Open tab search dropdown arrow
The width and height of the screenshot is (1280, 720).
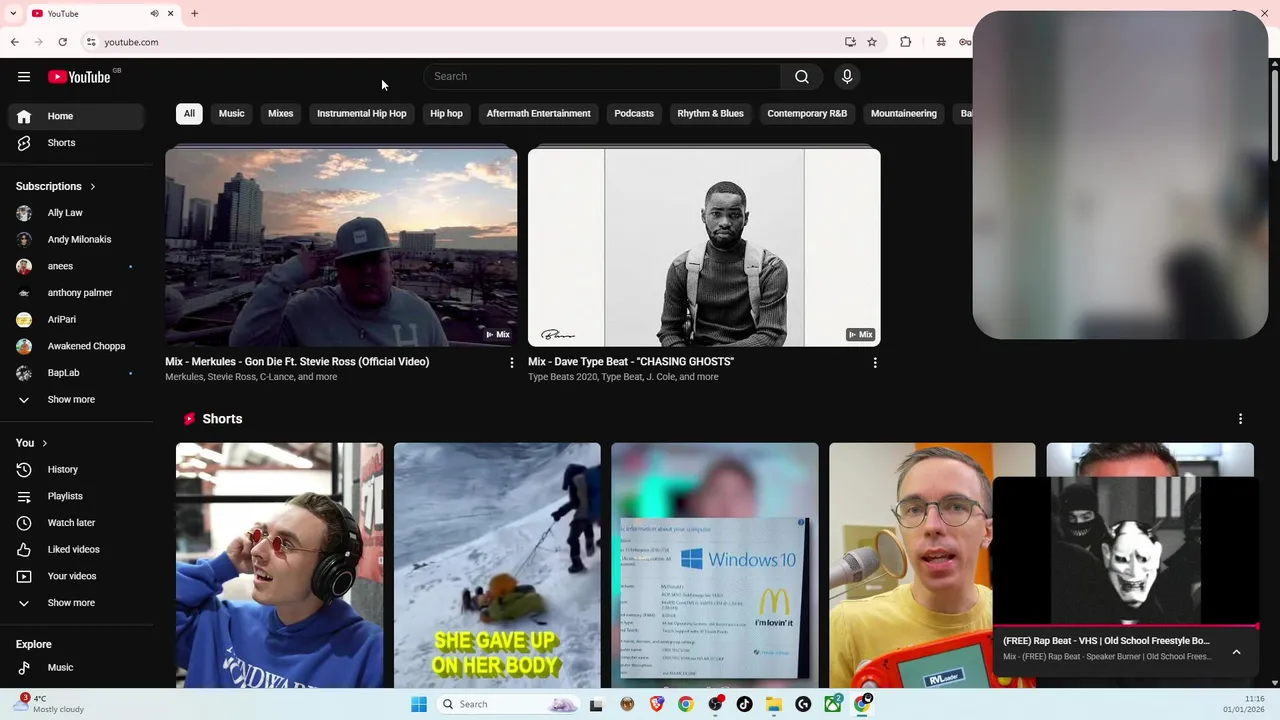coord(13,13)
